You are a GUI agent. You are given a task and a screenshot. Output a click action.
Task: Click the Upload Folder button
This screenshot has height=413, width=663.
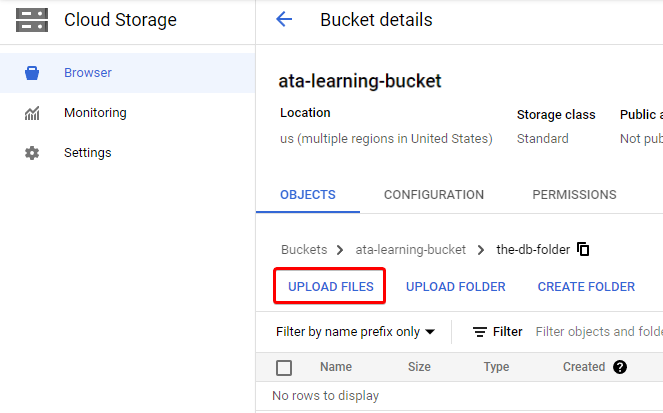[456, 287]
